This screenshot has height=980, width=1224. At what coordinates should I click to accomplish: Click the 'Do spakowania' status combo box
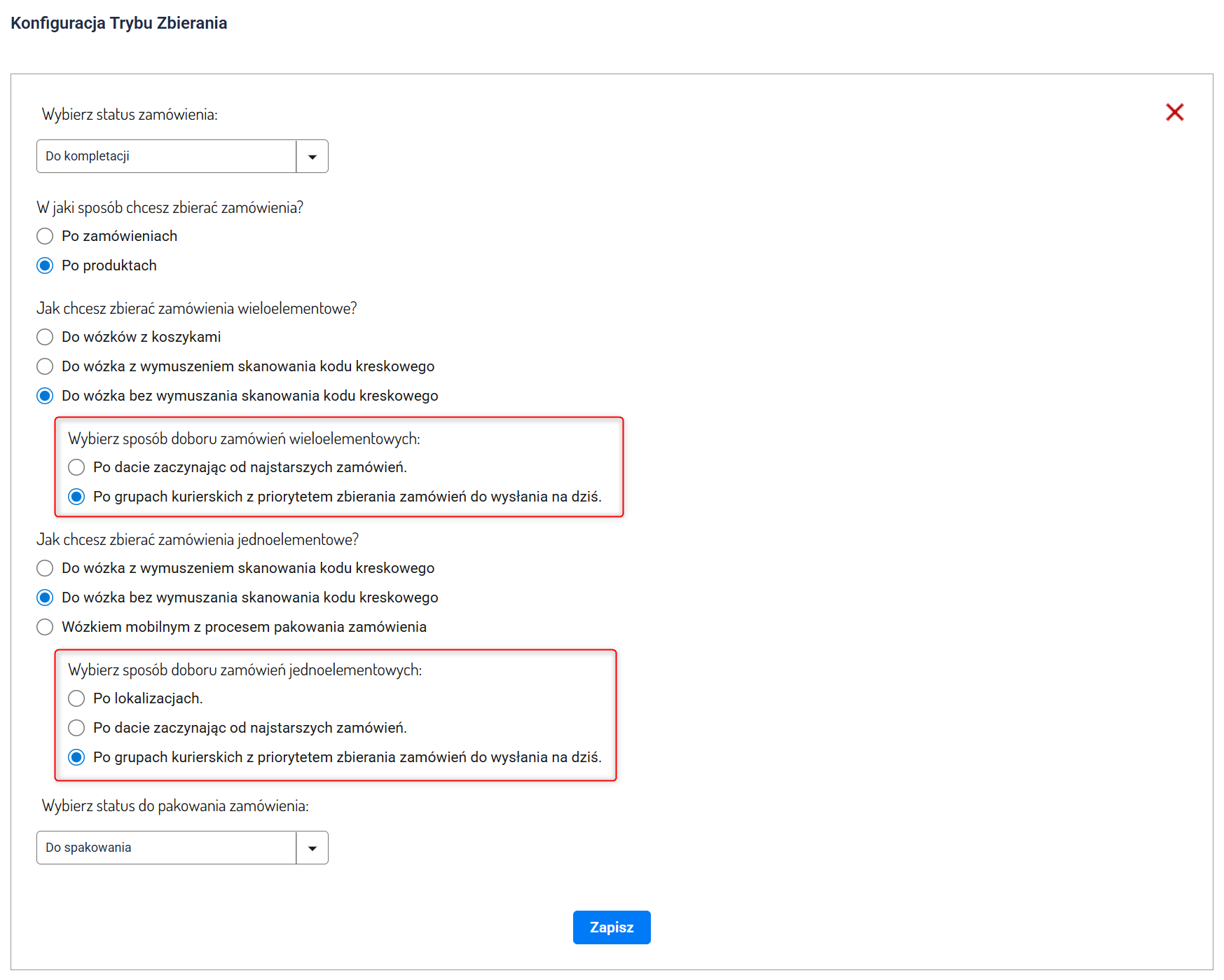coord(166,848)
